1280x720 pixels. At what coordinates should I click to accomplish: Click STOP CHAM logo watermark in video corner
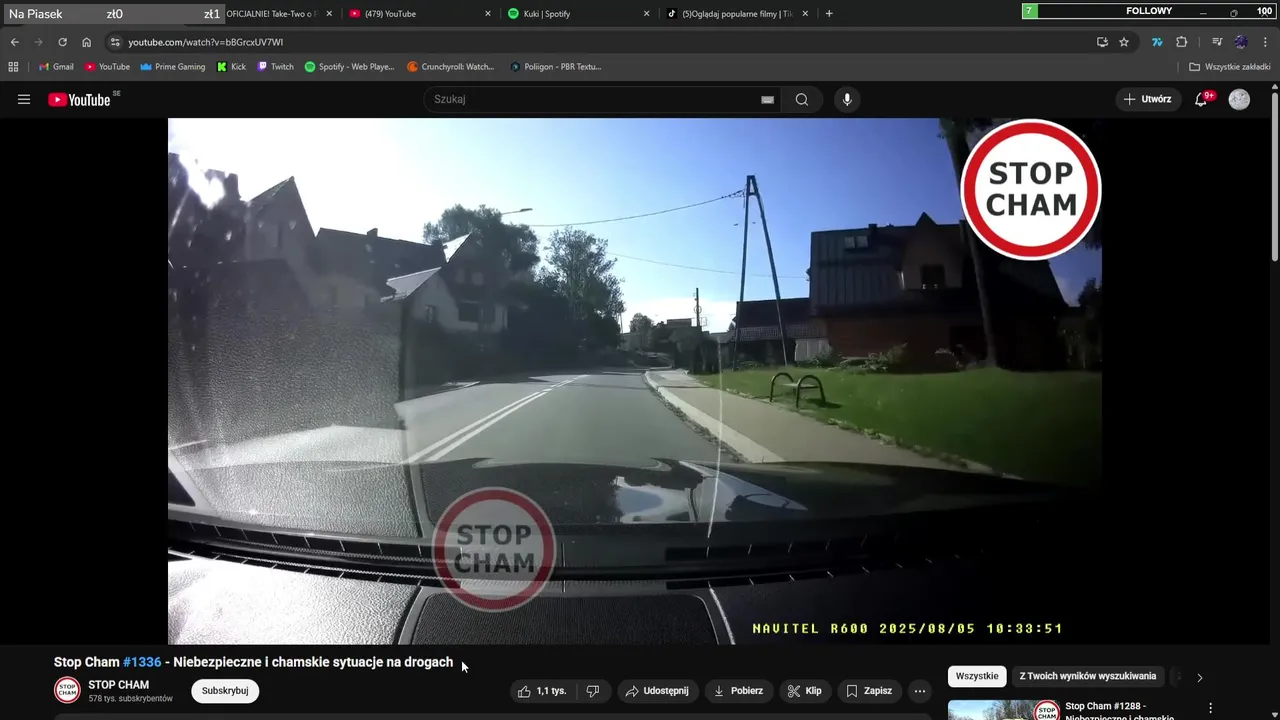1031,189
